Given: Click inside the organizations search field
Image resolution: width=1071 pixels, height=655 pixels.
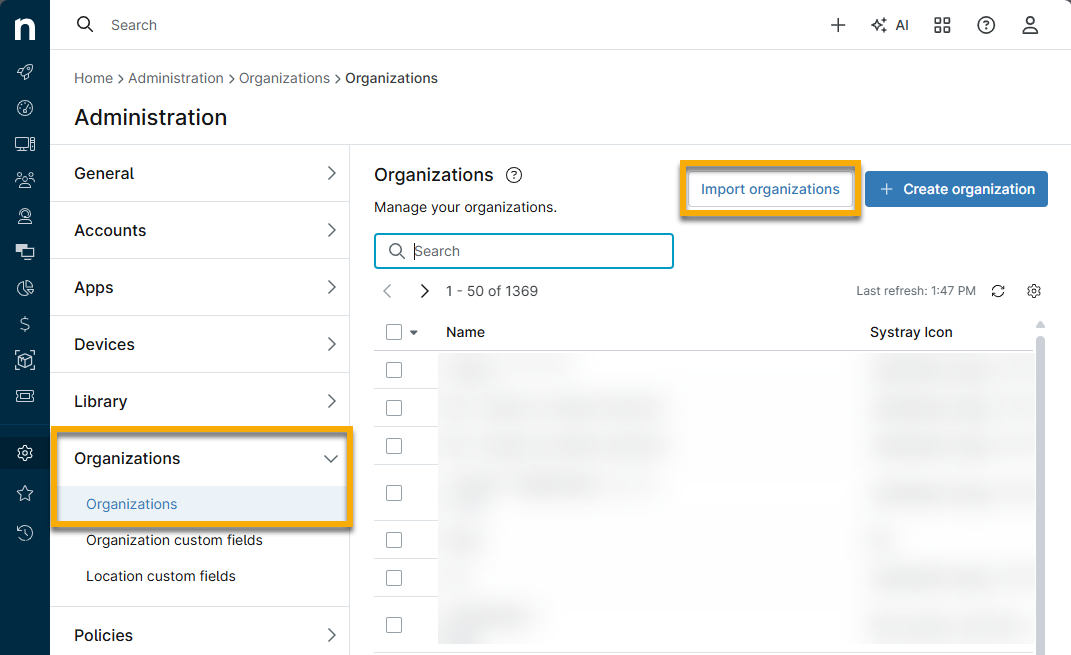Looking at the screenshot, I should [523, 251].
